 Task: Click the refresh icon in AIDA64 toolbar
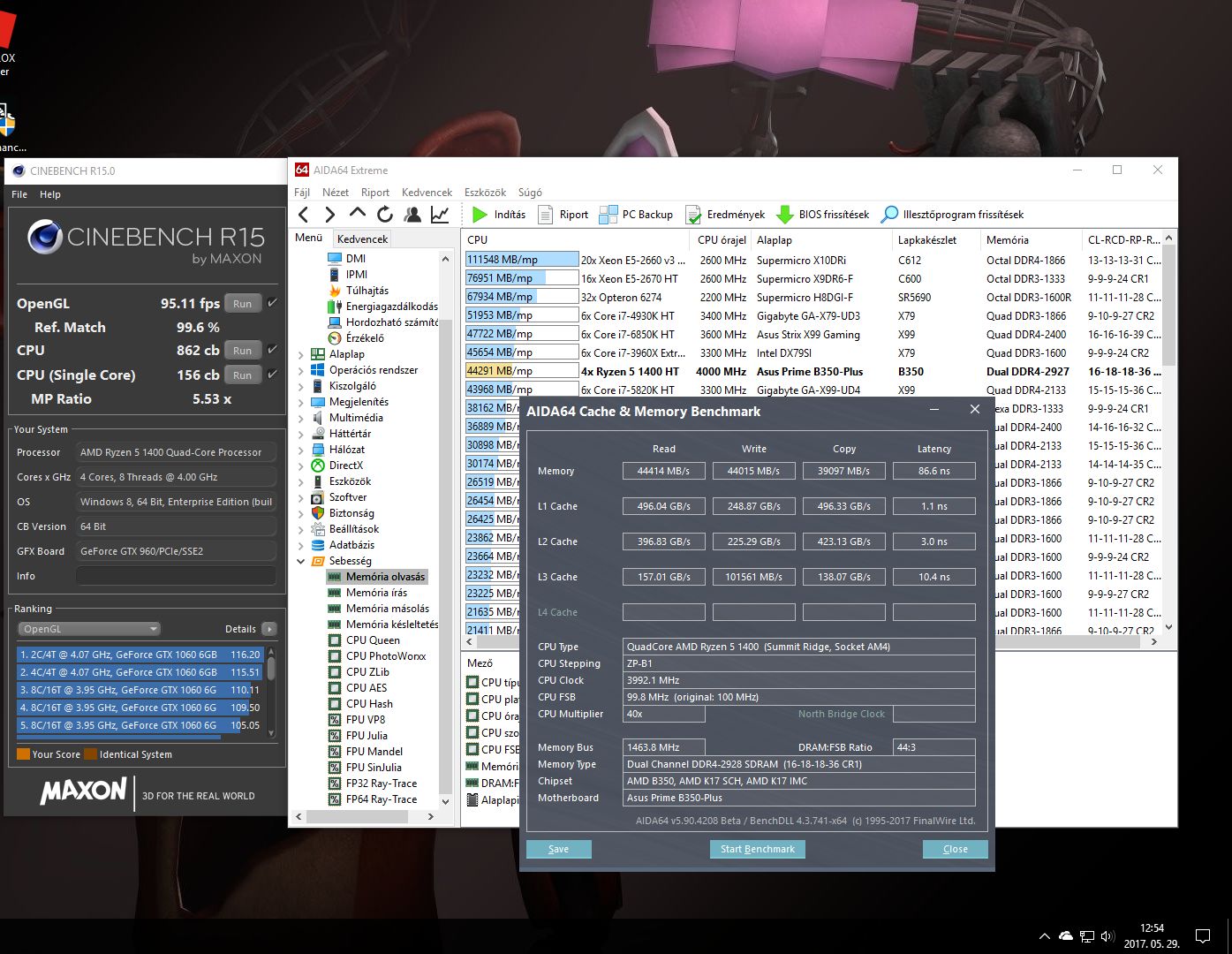point(385,215)
